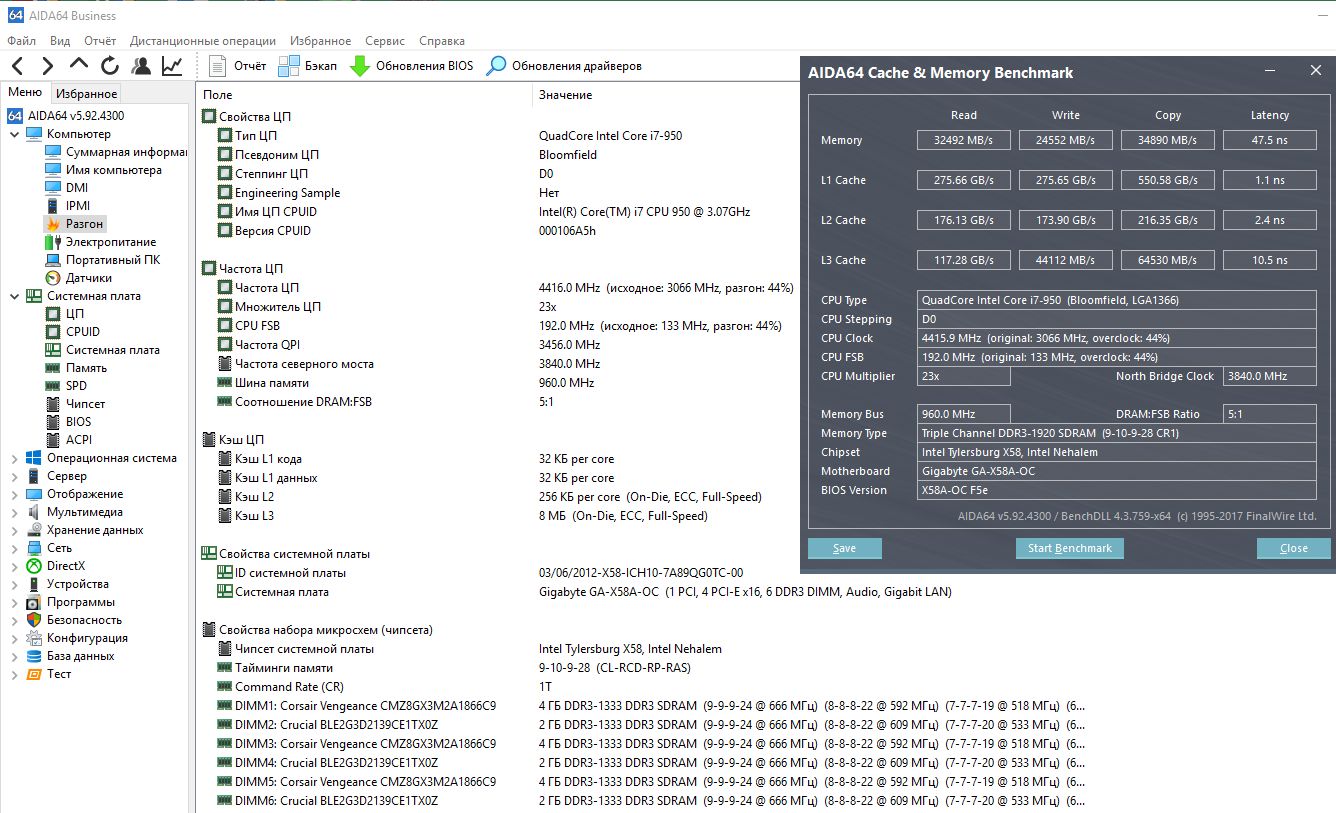This screenshot has width=1336, height=813.
Task: Click Save in the benchmark dialog
Action: (x=845, y=548)
